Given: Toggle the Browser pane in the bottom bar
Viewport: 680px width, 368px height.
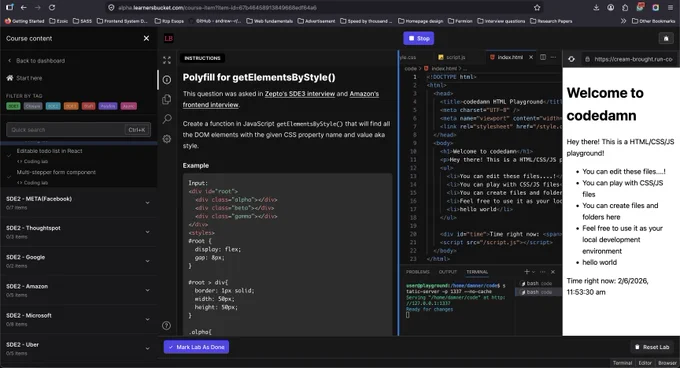Looking at the screenshot, I should click(667, 363).
